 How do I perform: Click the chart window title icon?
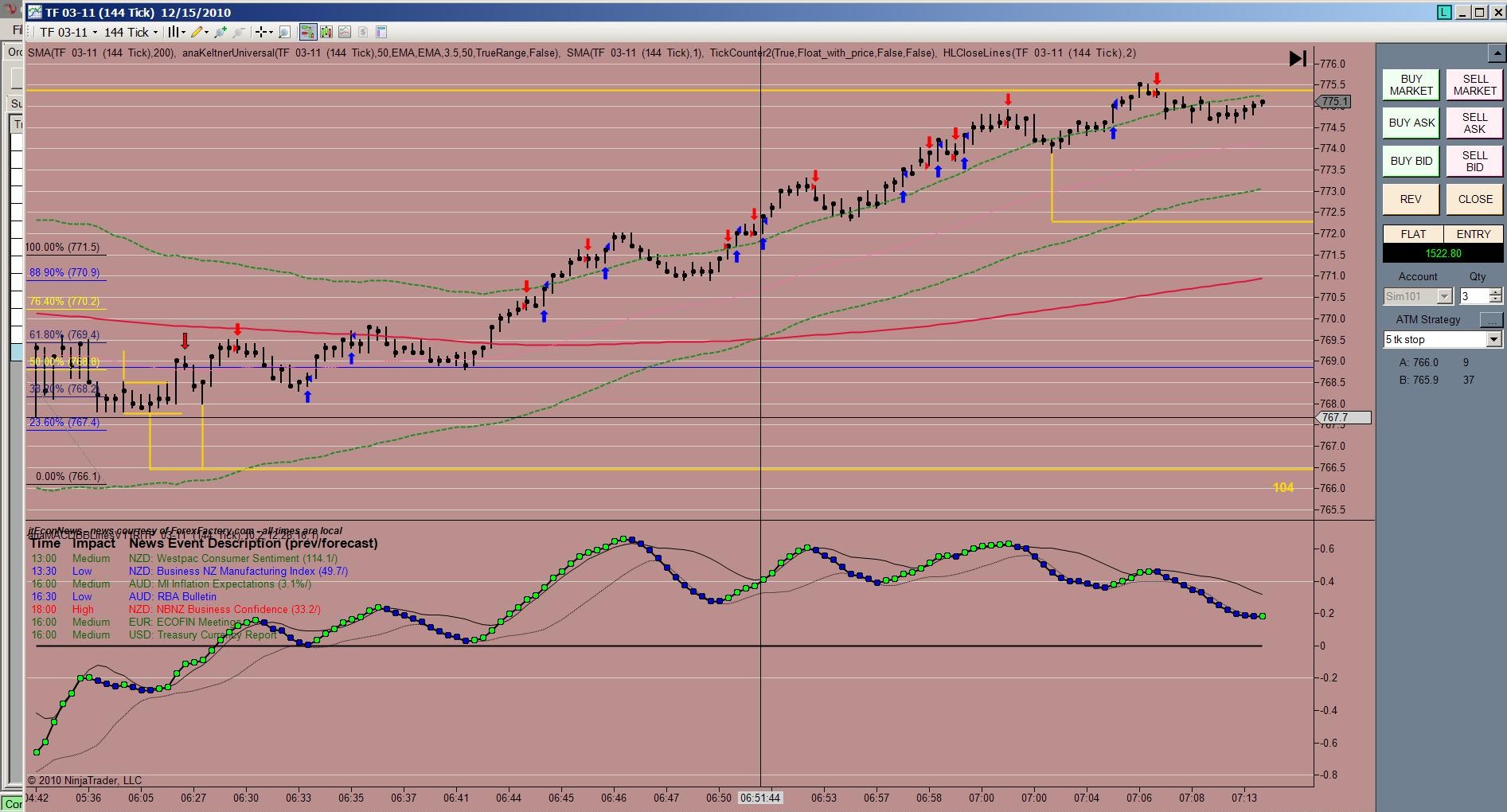(x=34, y=12)
